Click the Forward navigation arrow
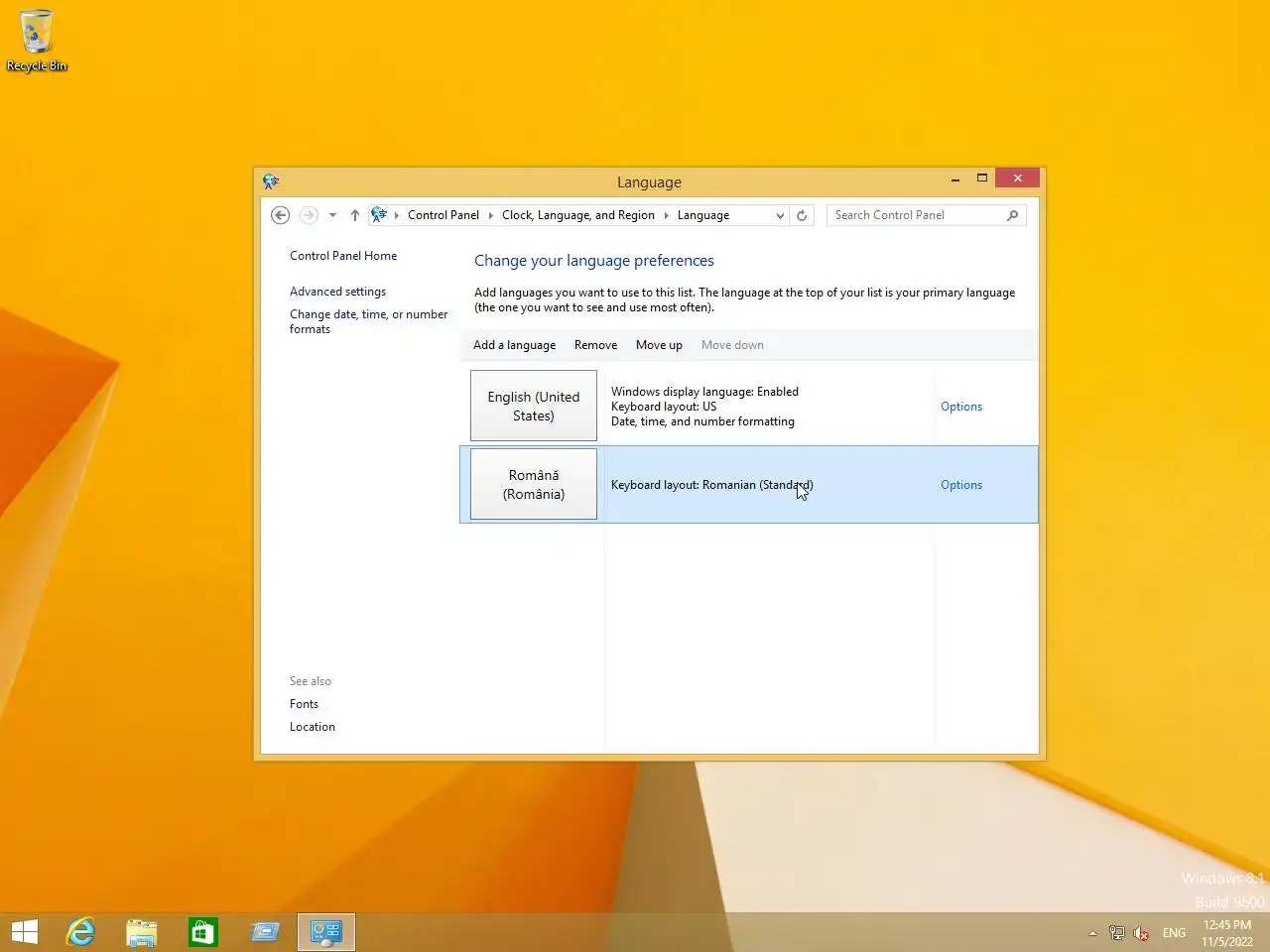 click(x=309, y=215)
